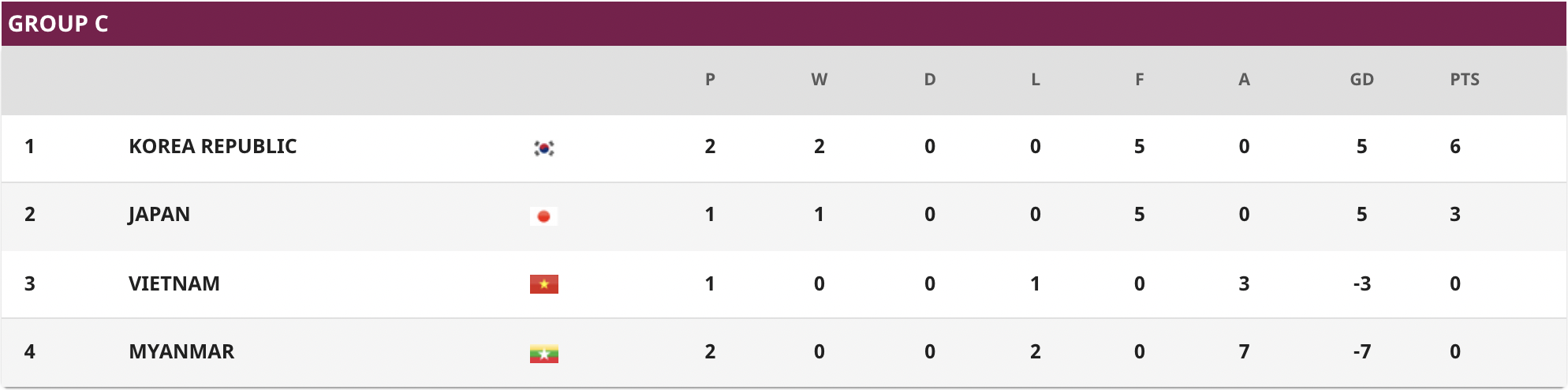Viewport: 1568px width, 390px height.
Task: Click the Vietnam flag icon
Action: coord(544,284)
